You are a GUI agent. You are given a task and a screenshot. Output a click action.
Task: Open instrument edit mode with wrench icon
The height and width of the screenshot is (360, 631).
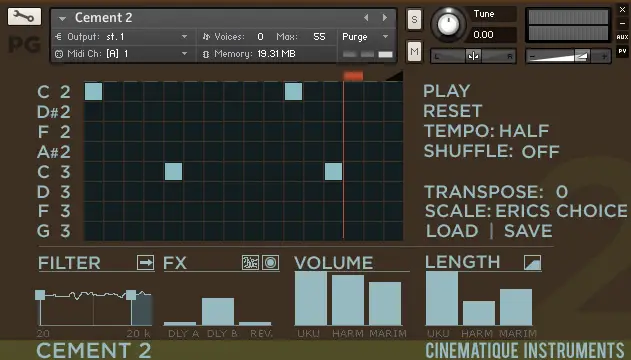24,16
